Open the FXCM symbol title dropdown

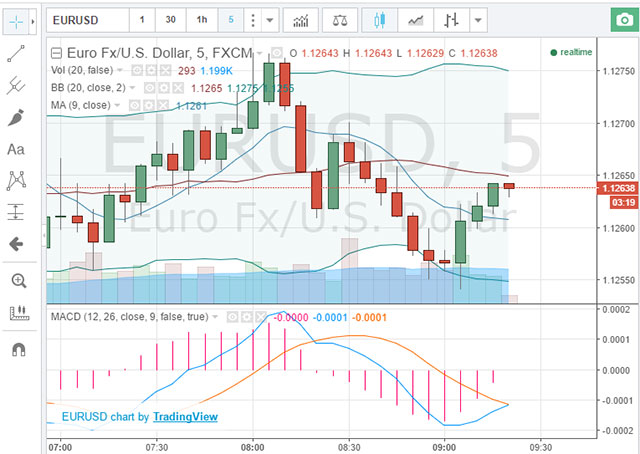click(260, 53)
